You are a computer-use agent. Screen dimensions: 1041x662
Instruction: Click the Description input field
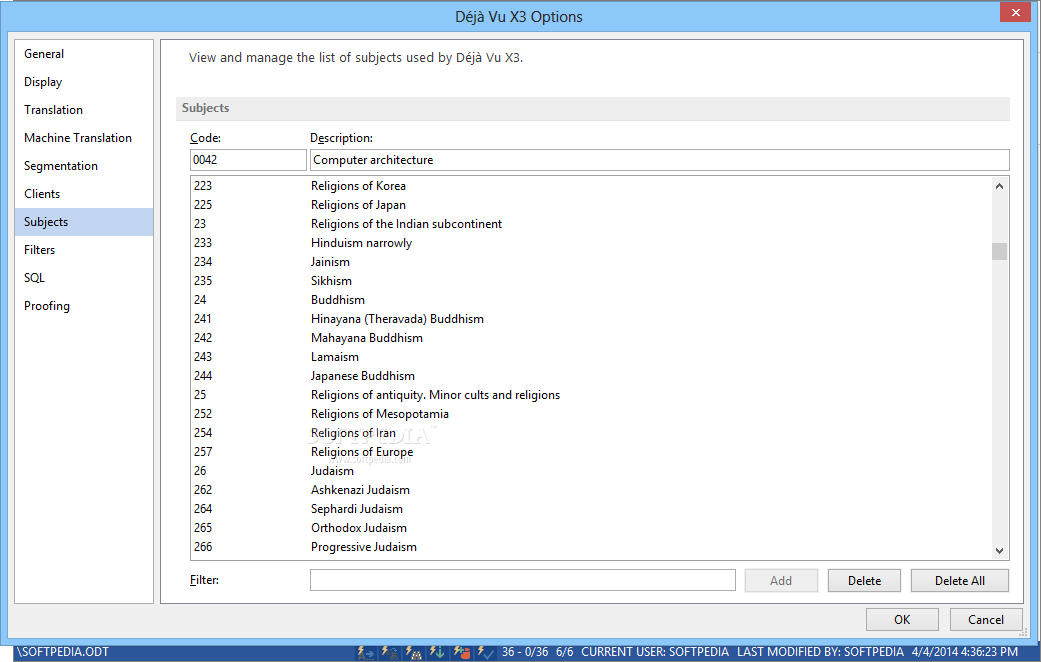tap(659, 160)
